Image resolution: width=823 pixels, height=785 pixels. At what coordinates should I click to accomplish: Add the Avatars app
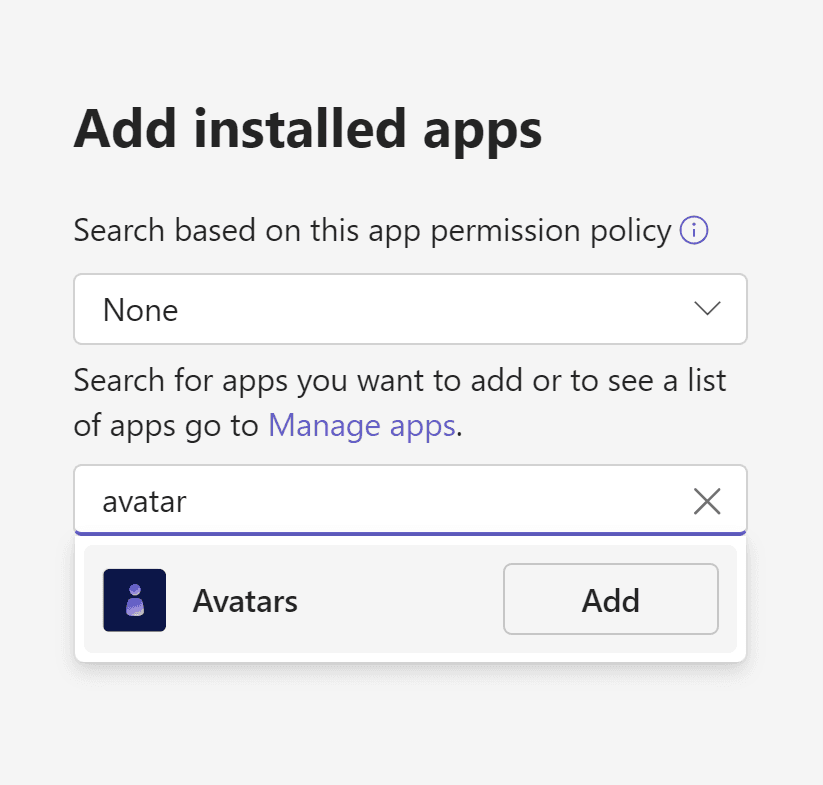coord(610,599)
